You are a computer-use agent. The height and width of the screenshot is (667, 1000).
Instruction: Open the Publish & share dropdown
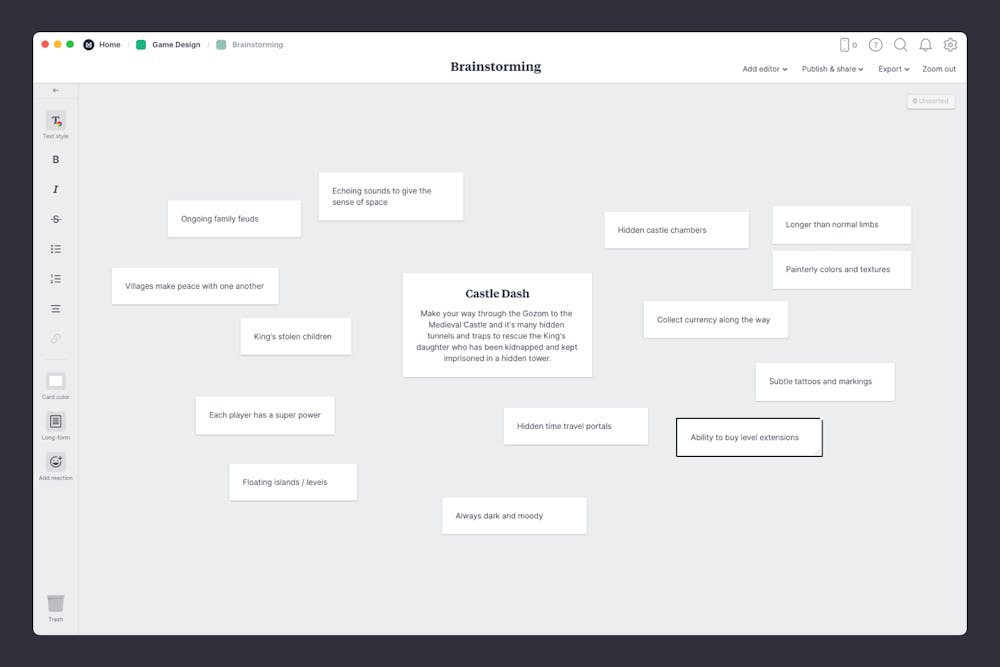click(832, 69)
